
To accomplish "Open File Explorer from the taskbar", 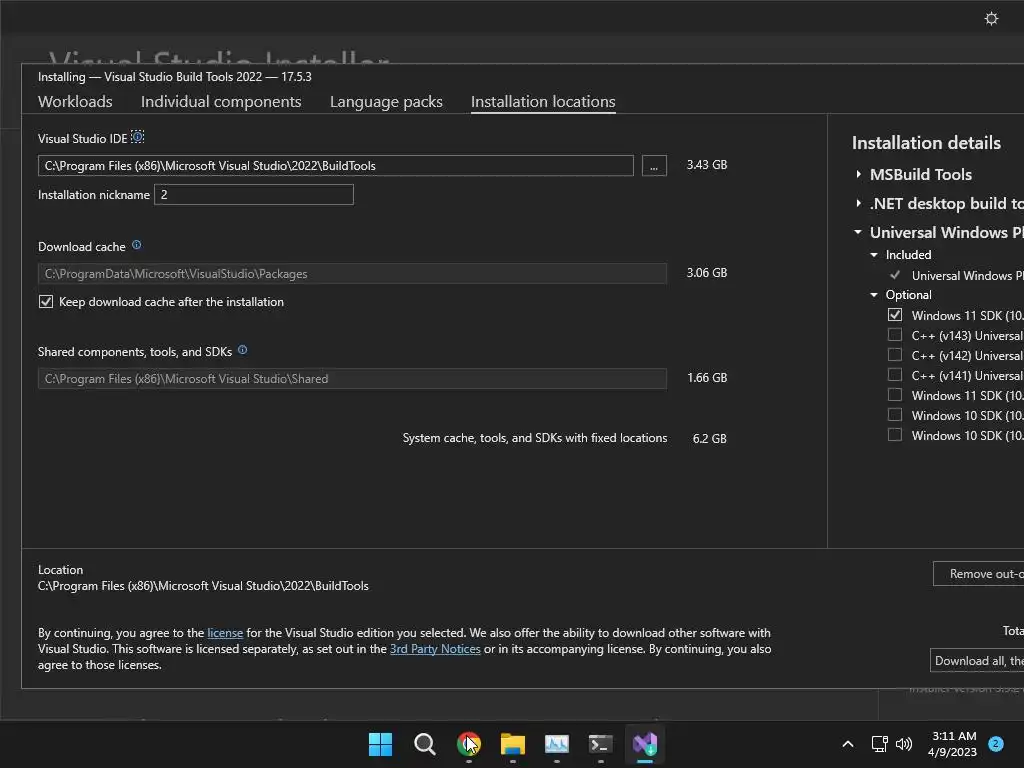I will (x=513, y=744).
